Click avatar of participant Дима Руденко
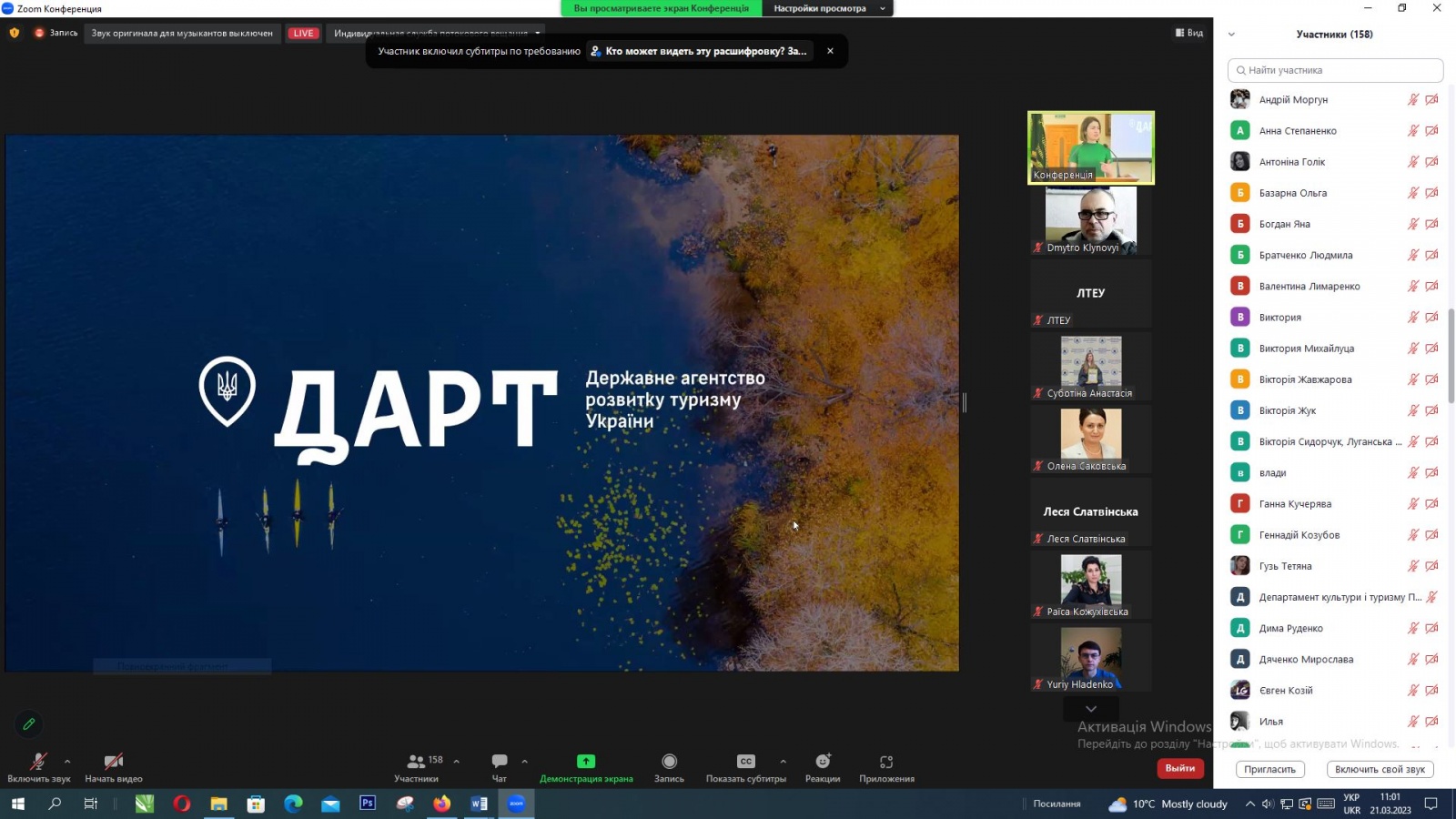Image resolution: width=1456 pixels, height=819 pixels. pos(1239,628)
